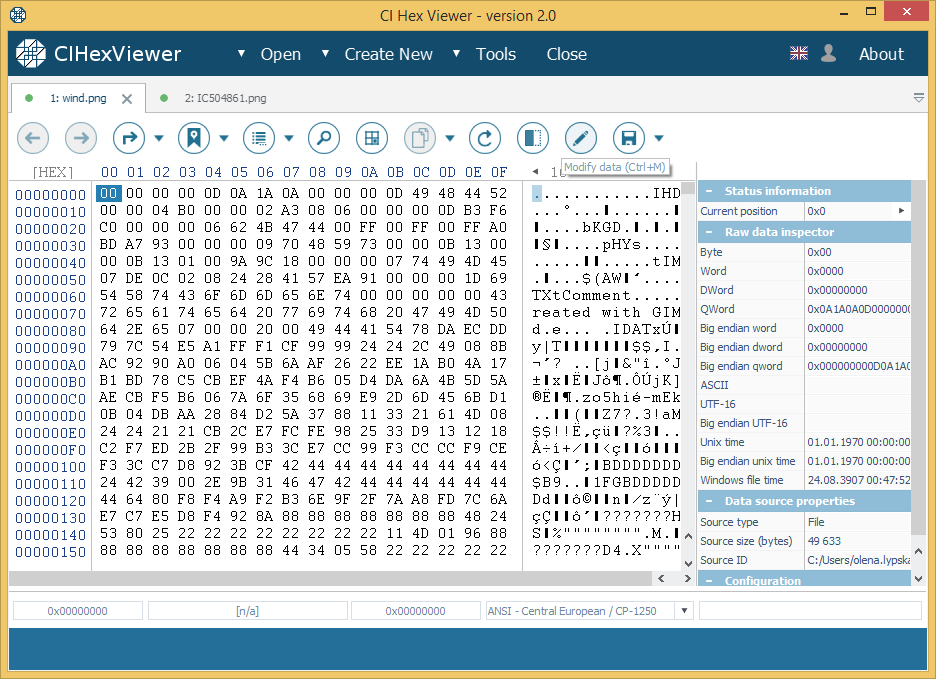Collapse the Configuration section

(709, 580)
